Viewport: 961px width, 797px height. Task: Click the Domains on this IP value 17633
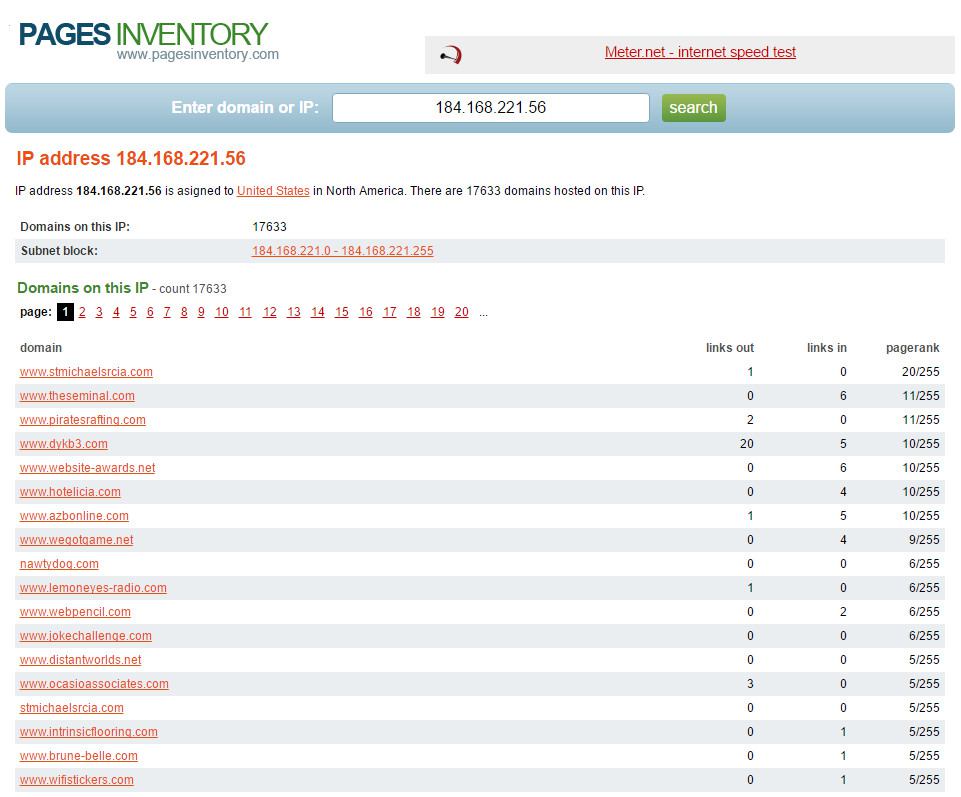tap(270, 227)
